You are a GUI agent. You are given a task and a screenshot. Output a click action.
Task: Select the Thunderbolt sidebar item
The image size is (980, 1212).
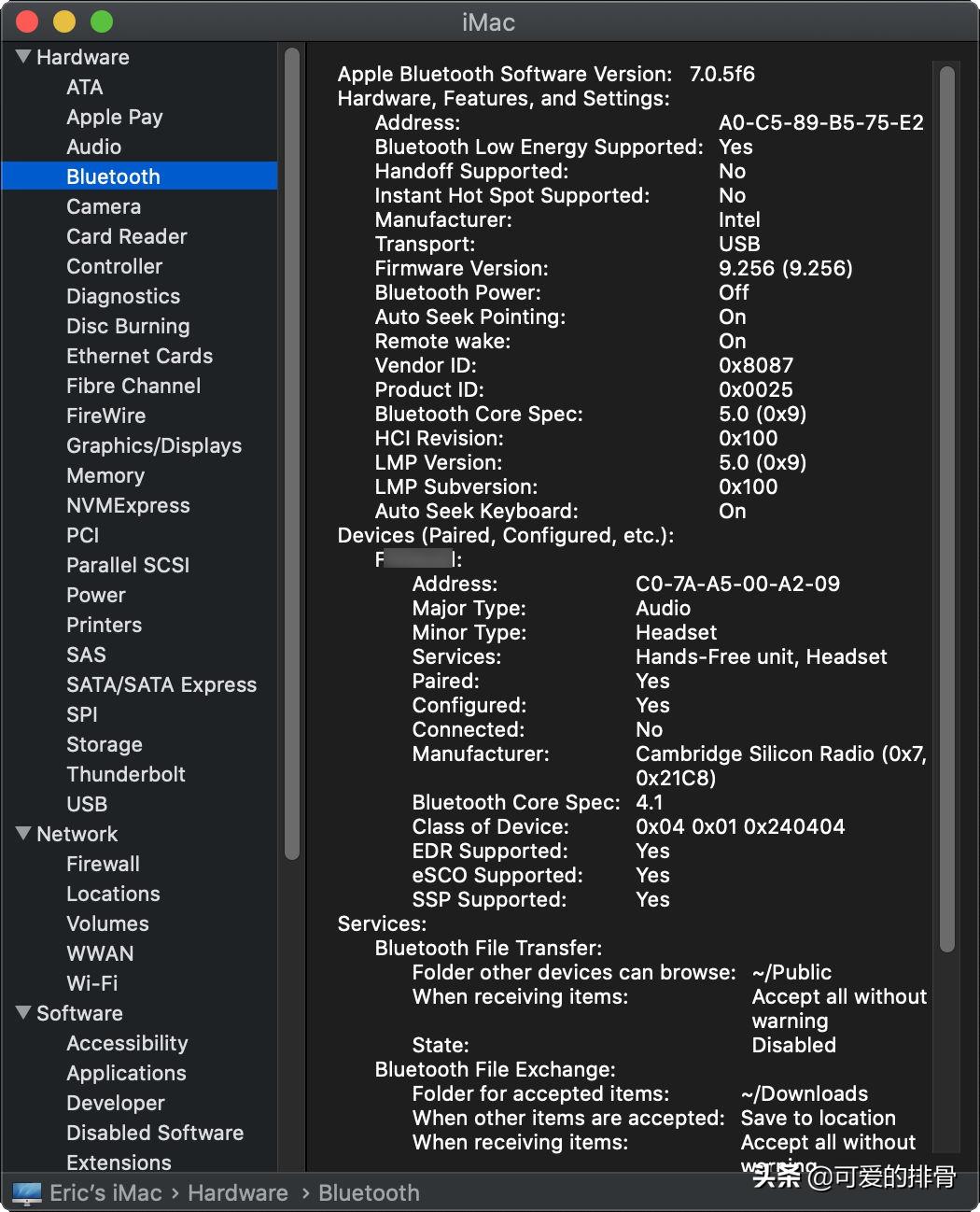click(x=125, y=774)
